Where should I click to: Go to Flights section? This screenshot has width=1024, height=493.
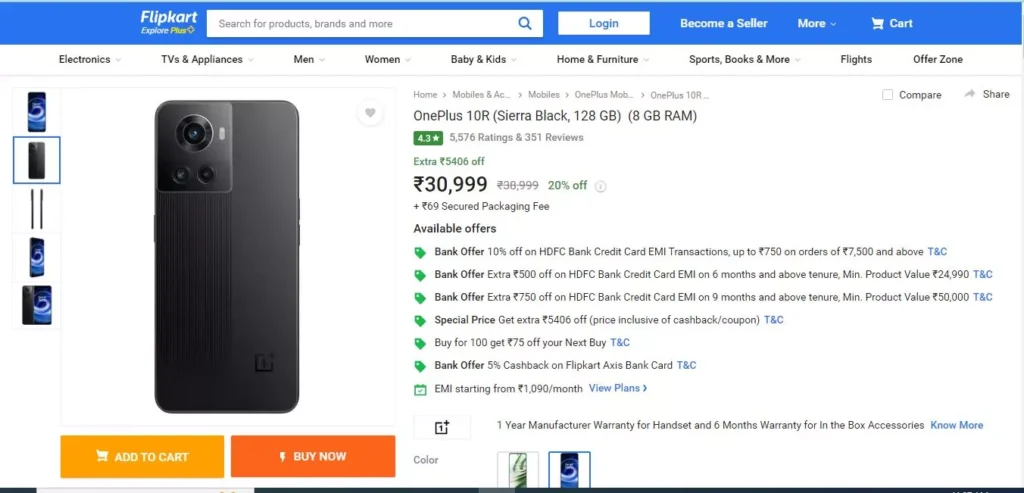point(856,59)
